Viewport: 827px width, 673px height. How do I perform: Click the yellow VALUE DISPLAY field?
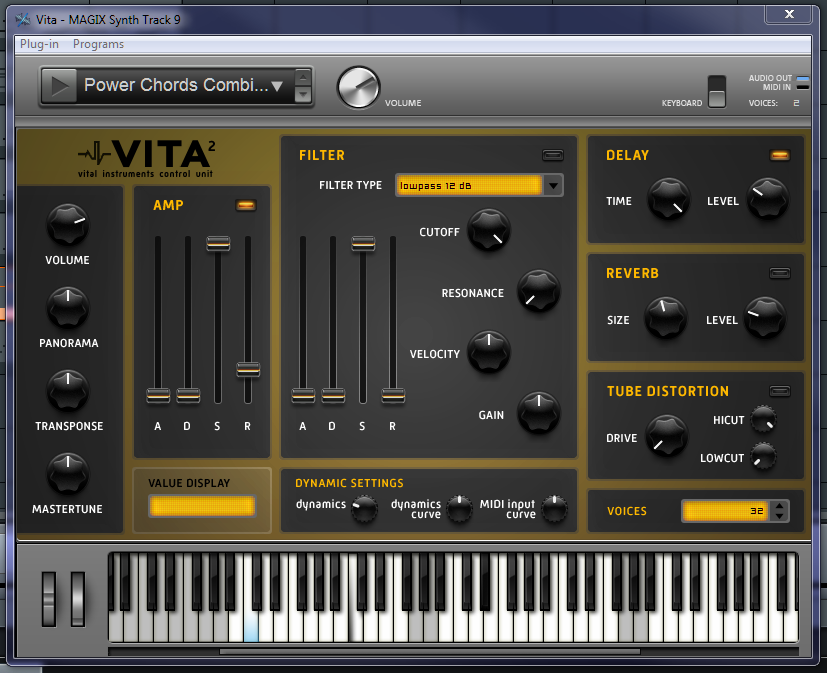point(203,506)
